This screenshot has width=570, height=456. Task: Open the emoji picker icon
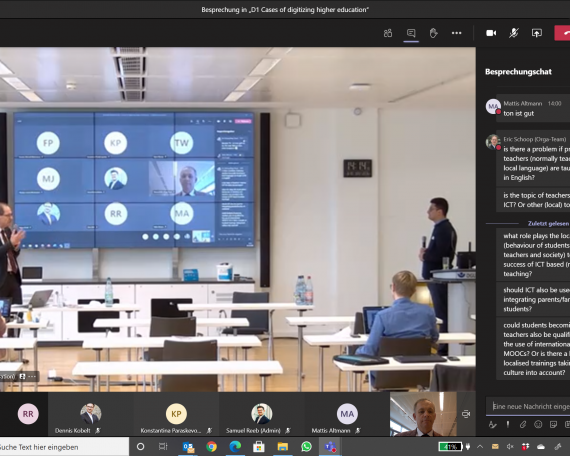click(x=538, y=424)
